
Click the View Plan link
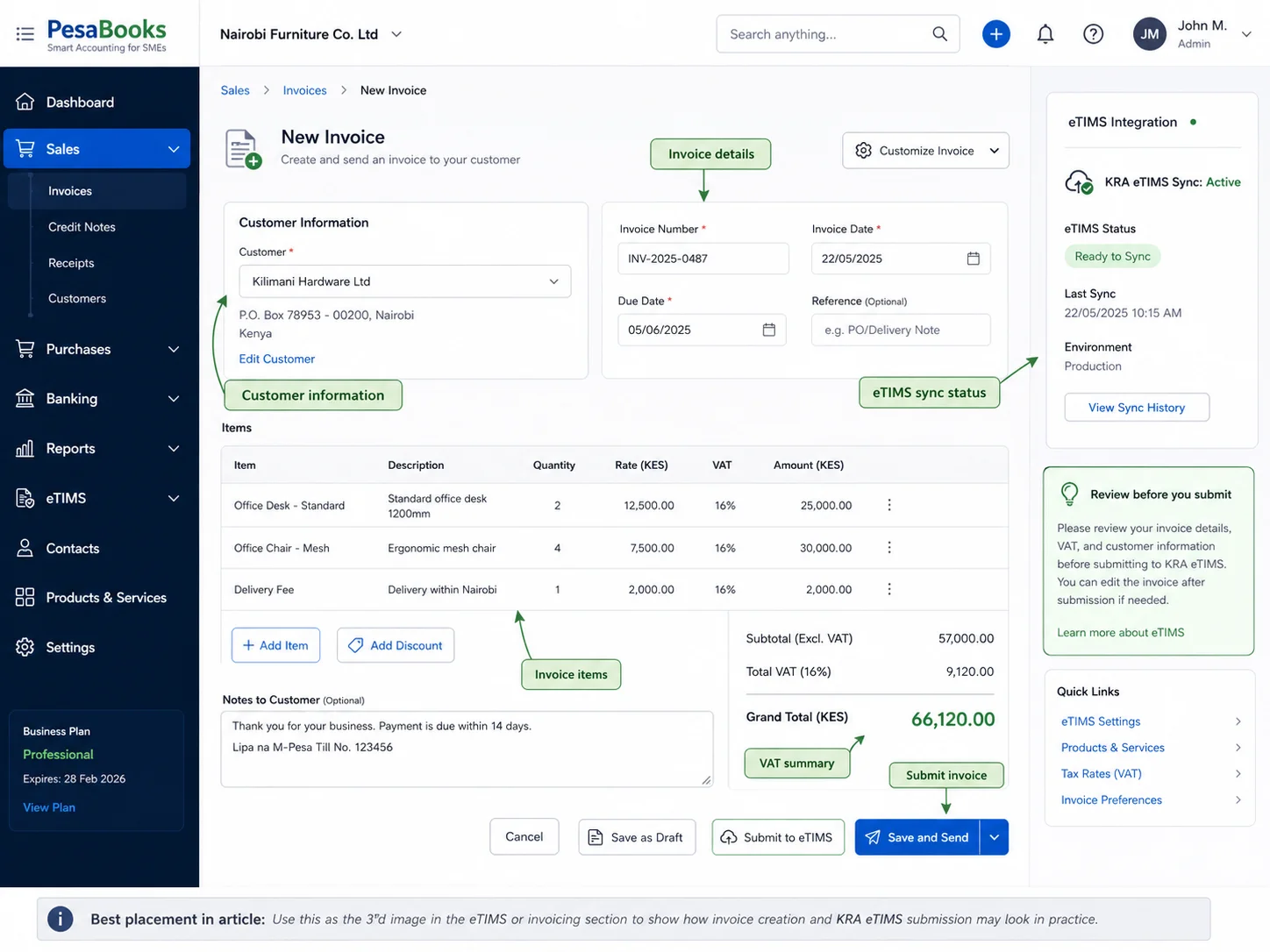point(49,807)
